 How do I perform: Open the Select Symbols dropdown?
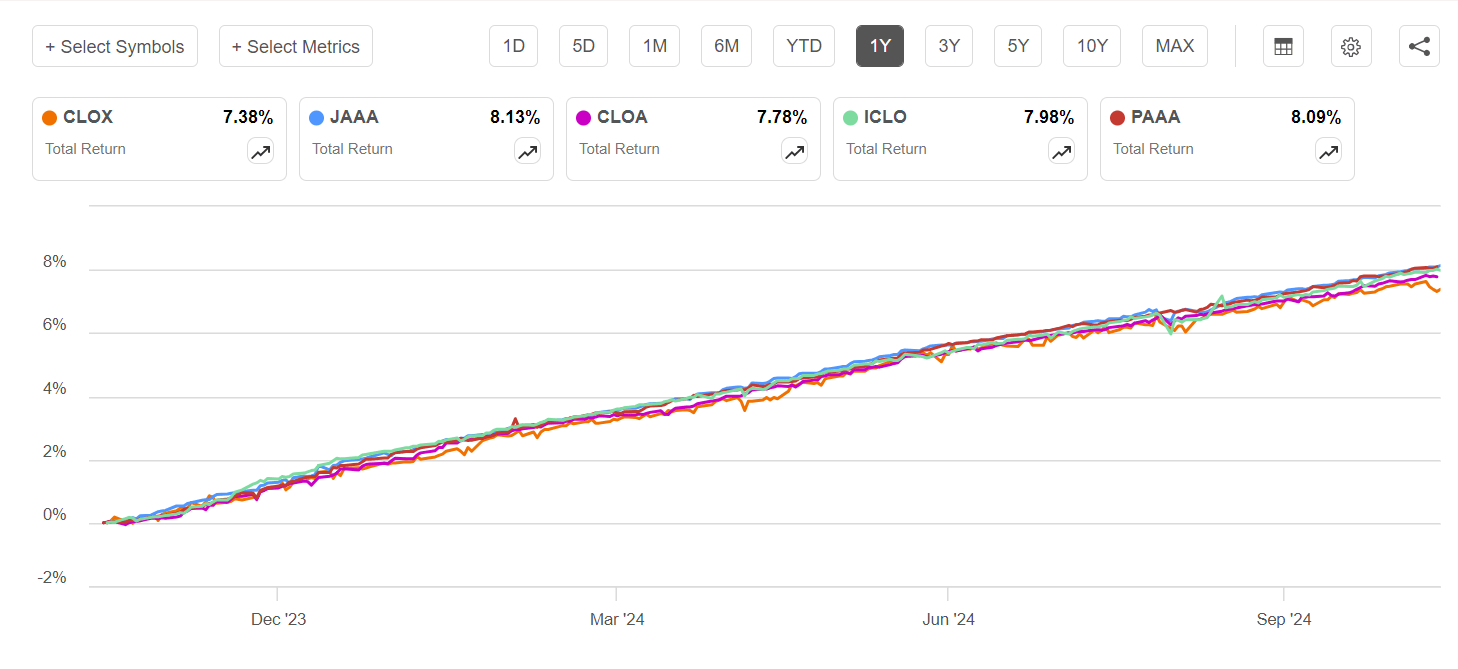(114, 46)
